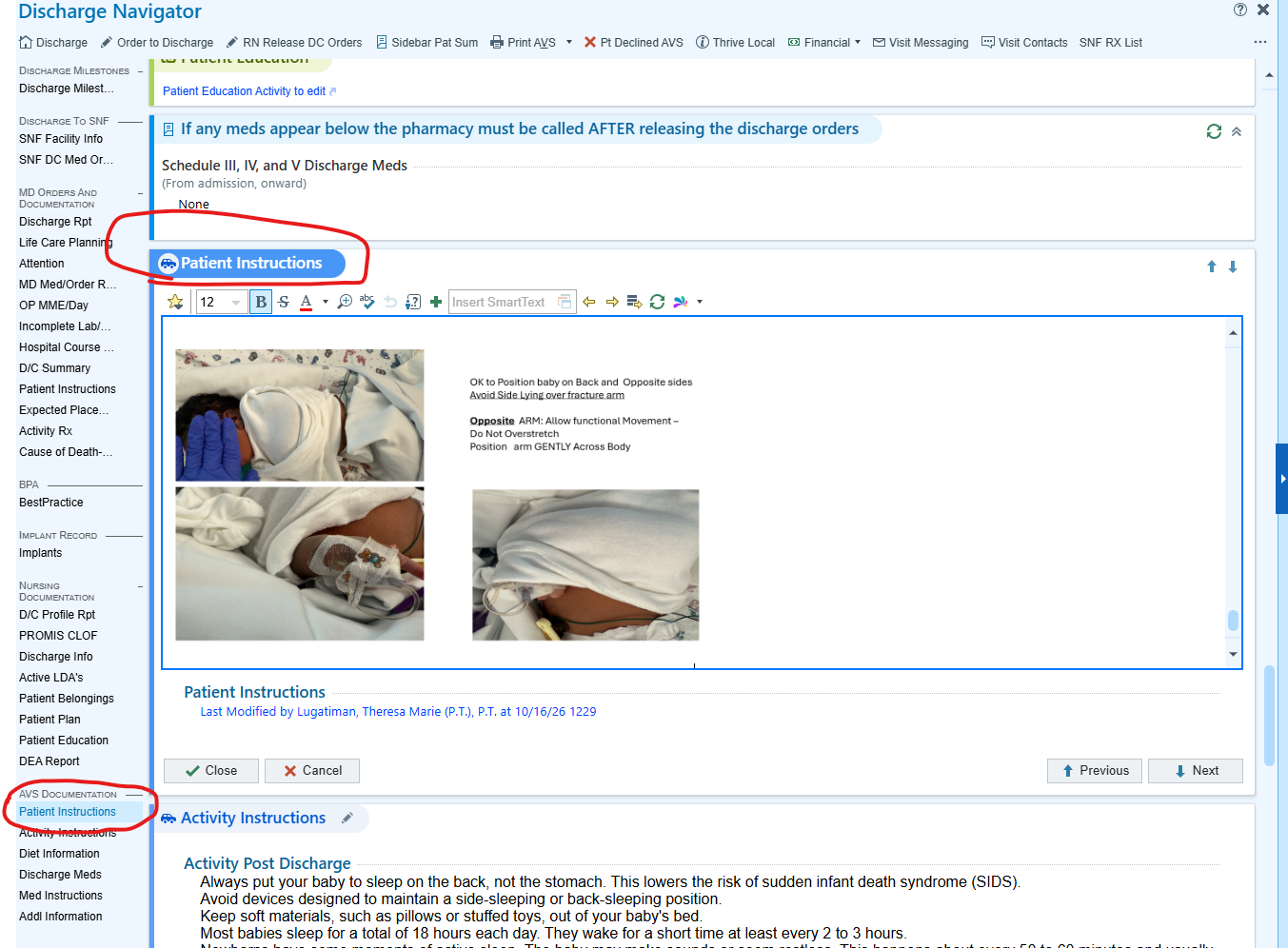
Task: Click the green plus icon in editor
Action: (436, 302)
